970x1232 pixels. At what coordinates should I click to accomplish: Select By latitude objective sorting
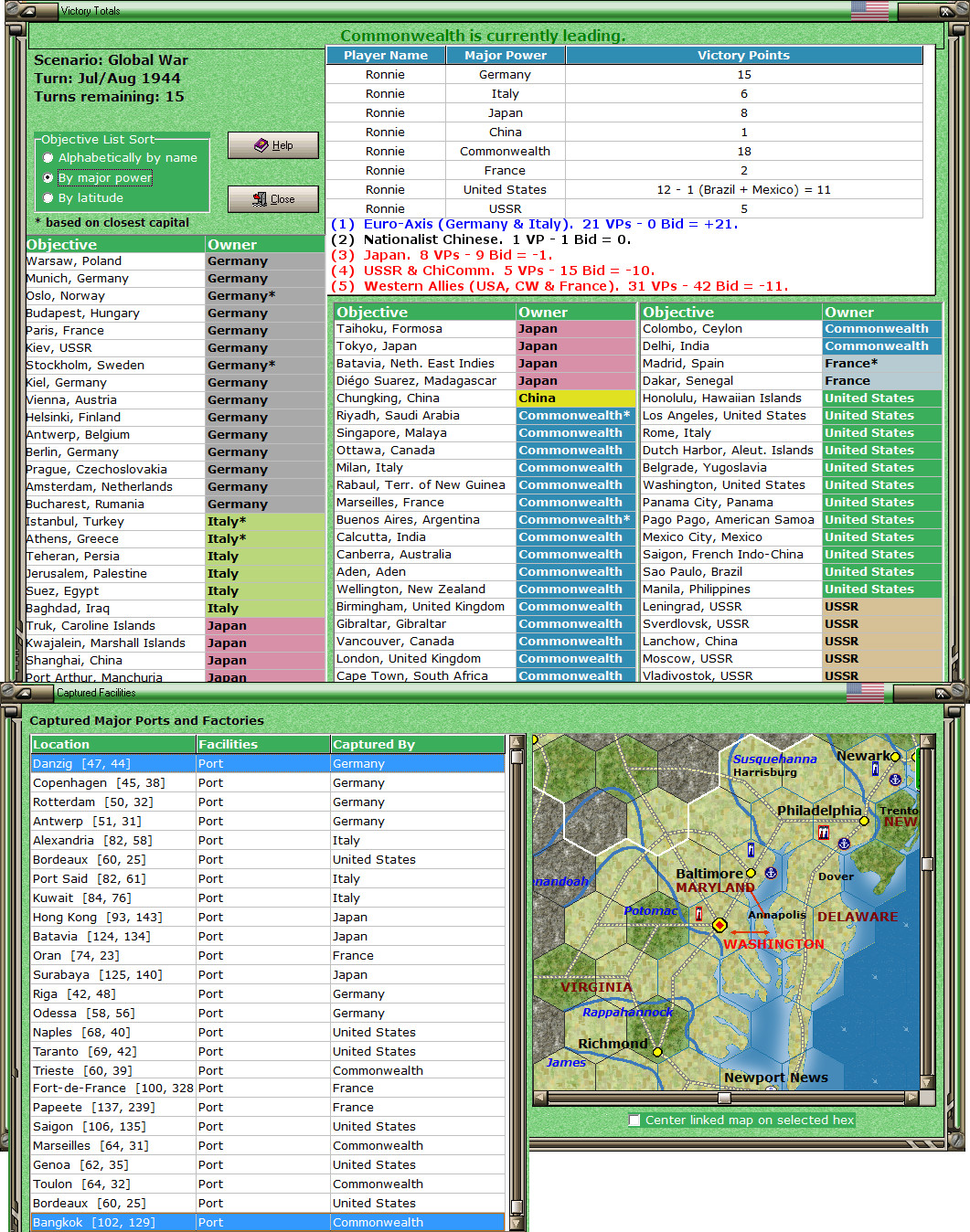(48, 198)
